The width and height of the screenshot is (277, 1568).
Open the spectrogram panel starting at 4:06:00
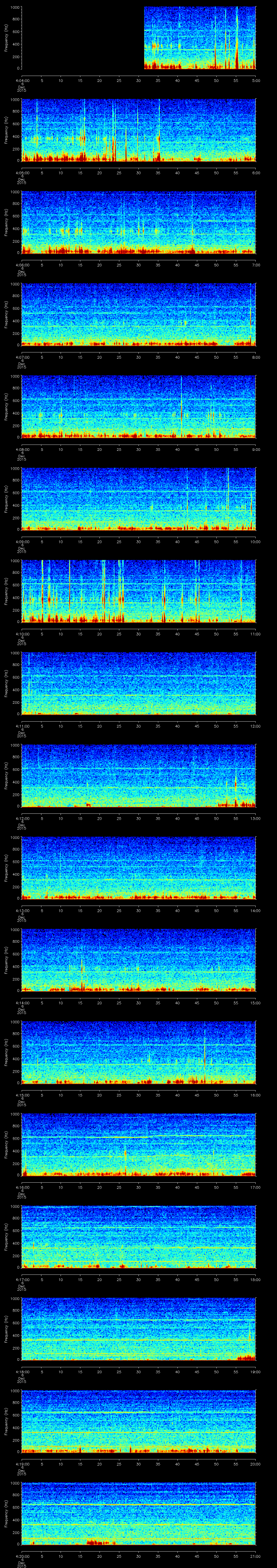pos(139,222)
